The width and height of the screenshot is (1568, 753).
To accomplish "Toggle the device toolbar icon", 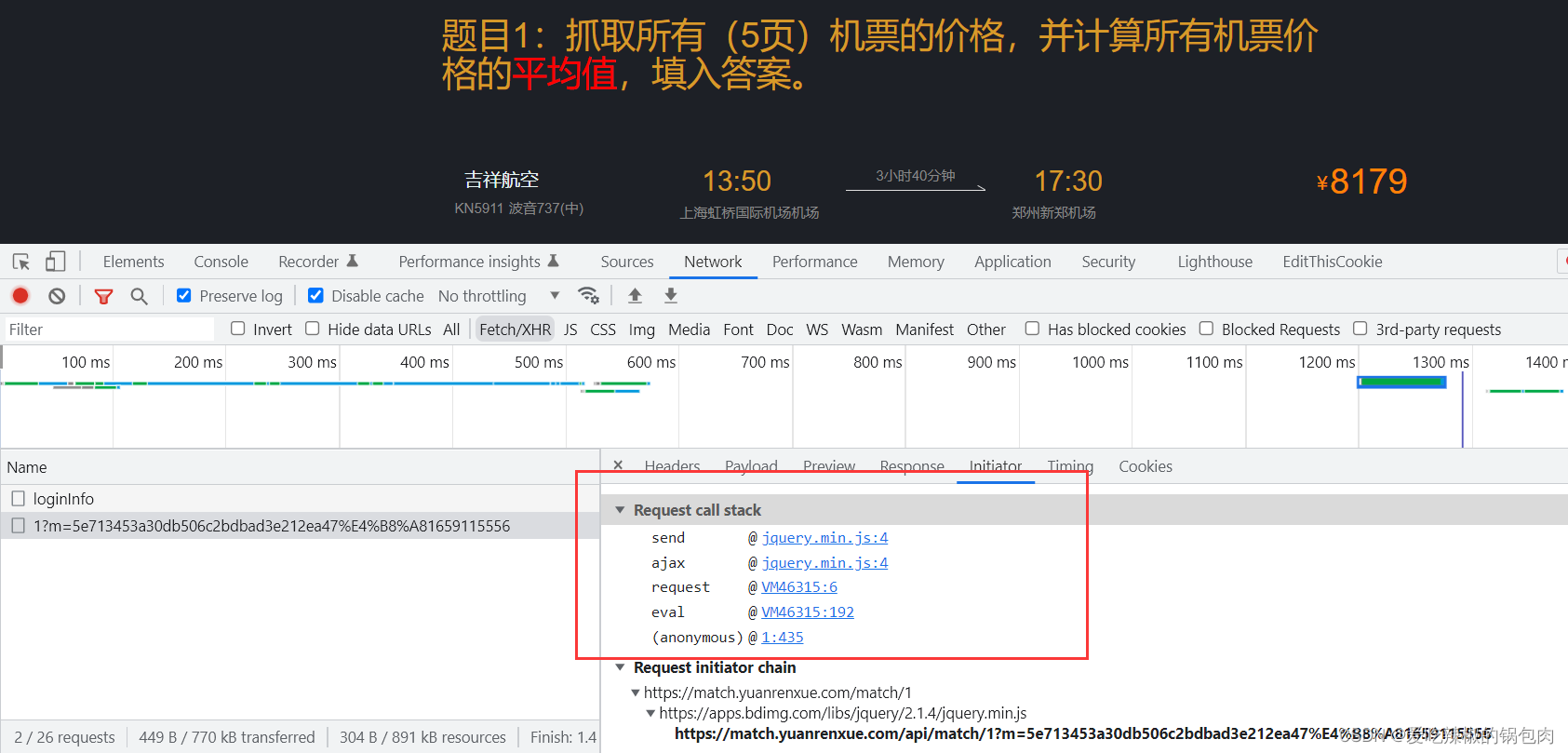I will [x=56, y=262].
